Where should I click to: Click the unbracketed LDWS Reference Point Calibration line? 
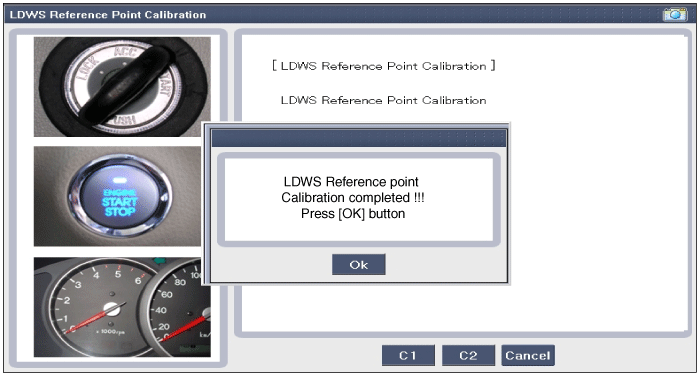tap(383, 100)
